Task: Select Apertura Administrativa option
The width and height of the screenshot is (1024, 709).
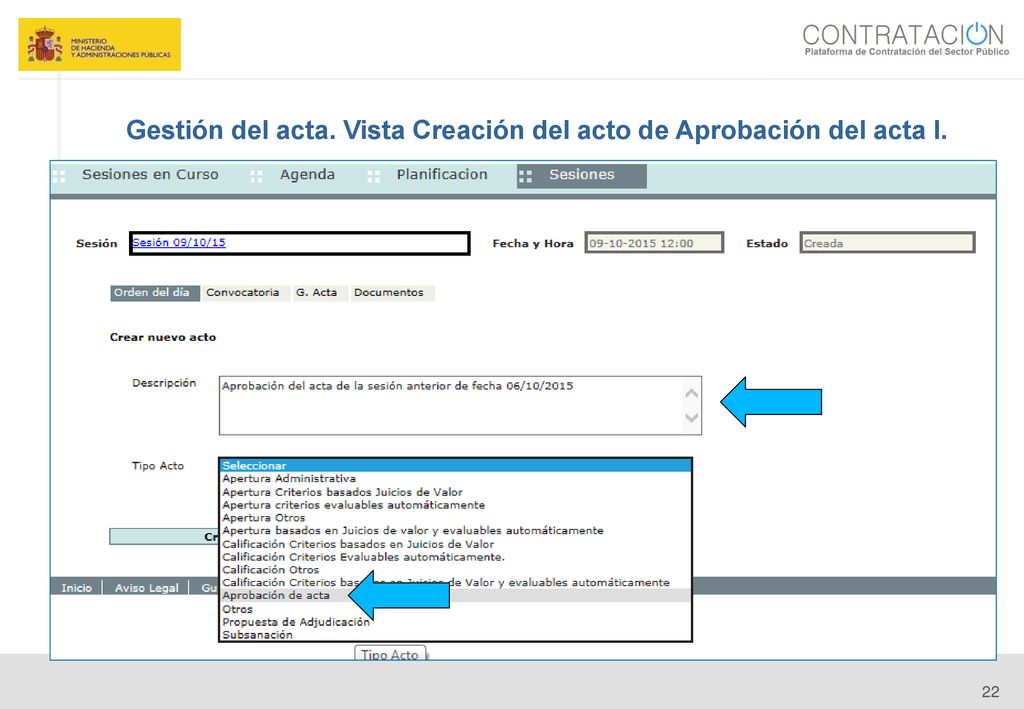Action: point(455,479)
